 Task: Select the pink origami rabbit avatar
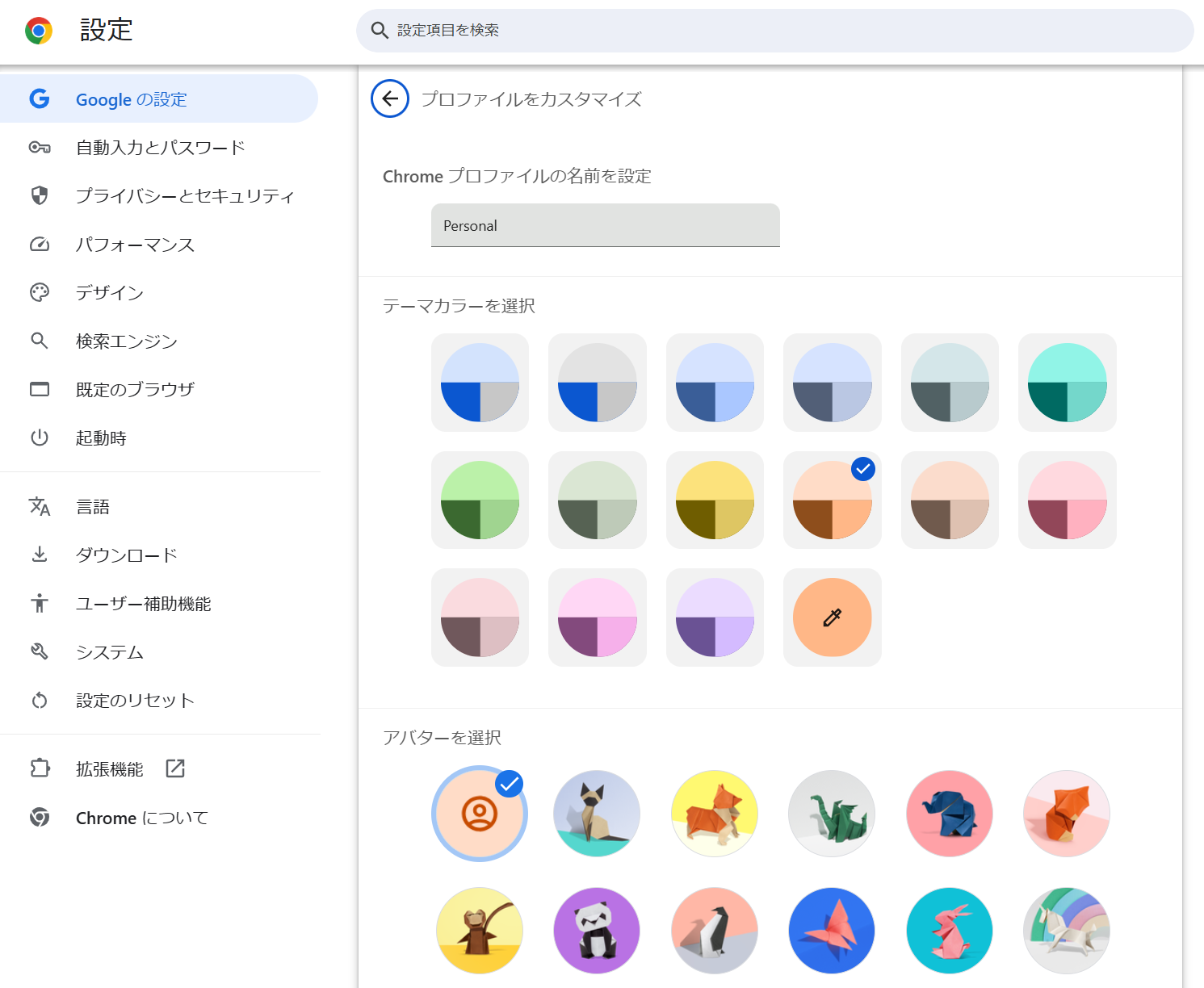pyautogui.click(x=950, y=931)
